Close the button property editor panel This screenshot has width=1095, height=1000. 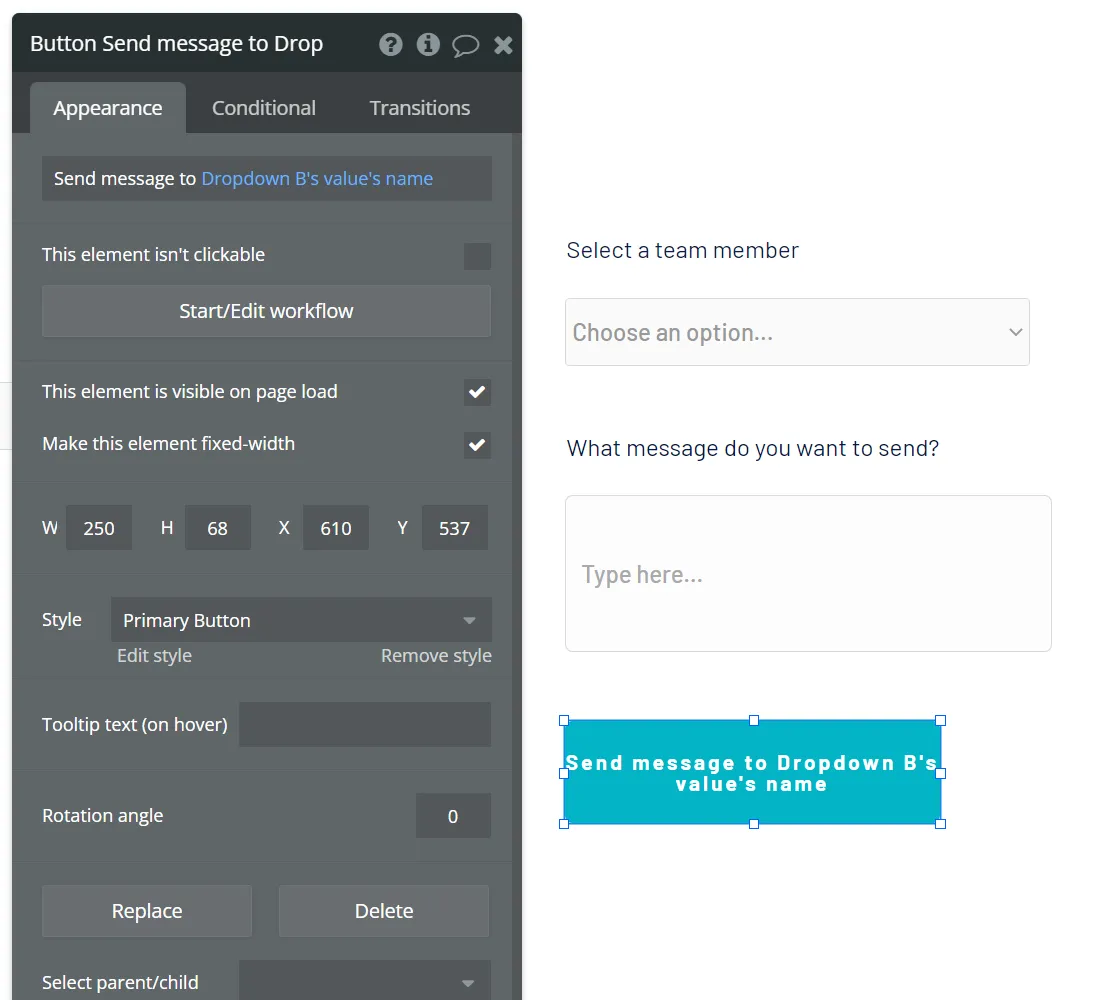coord(503,45)
